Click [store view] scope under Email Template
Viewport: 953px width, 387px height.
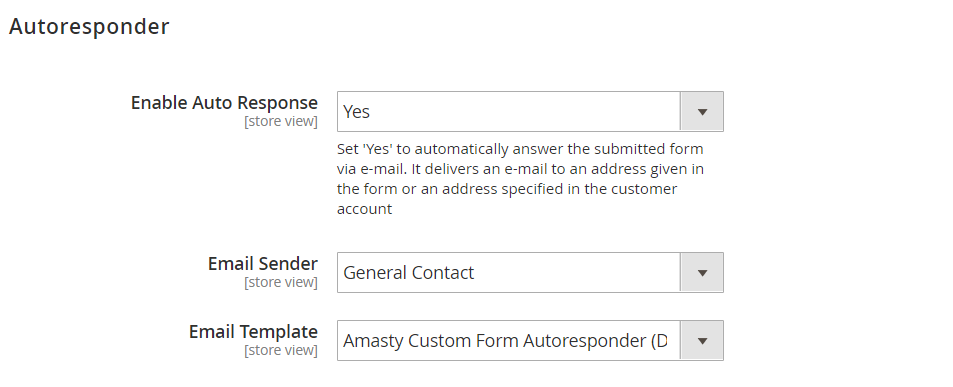pos(281,351)
